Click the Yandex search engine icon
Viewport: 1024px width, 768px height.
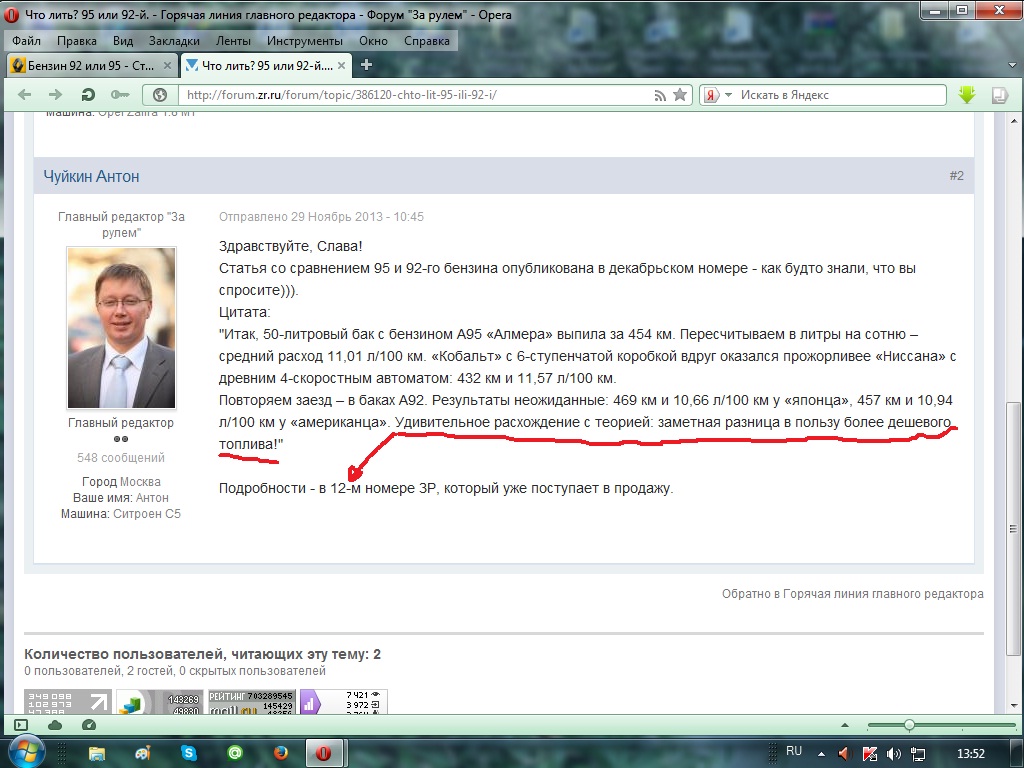(711, 95)
